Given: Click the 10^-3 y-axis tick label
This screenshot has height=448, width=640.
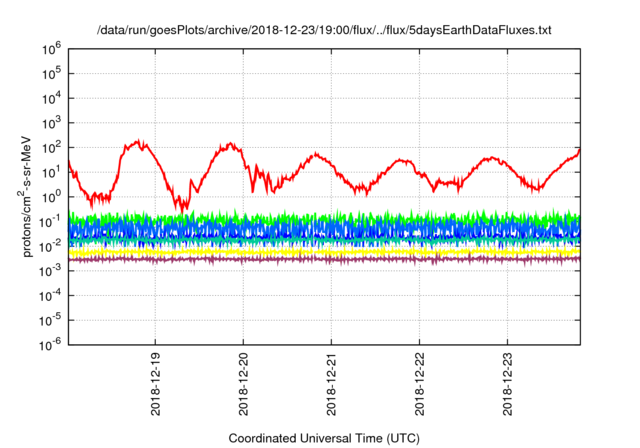Looking at the screenshot, I should [50, 271].
